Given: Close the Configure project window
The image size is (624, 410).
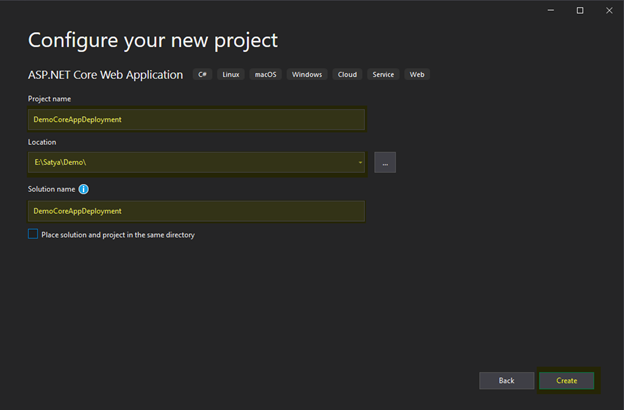Looking at the screenshot, I should (607, 10).
